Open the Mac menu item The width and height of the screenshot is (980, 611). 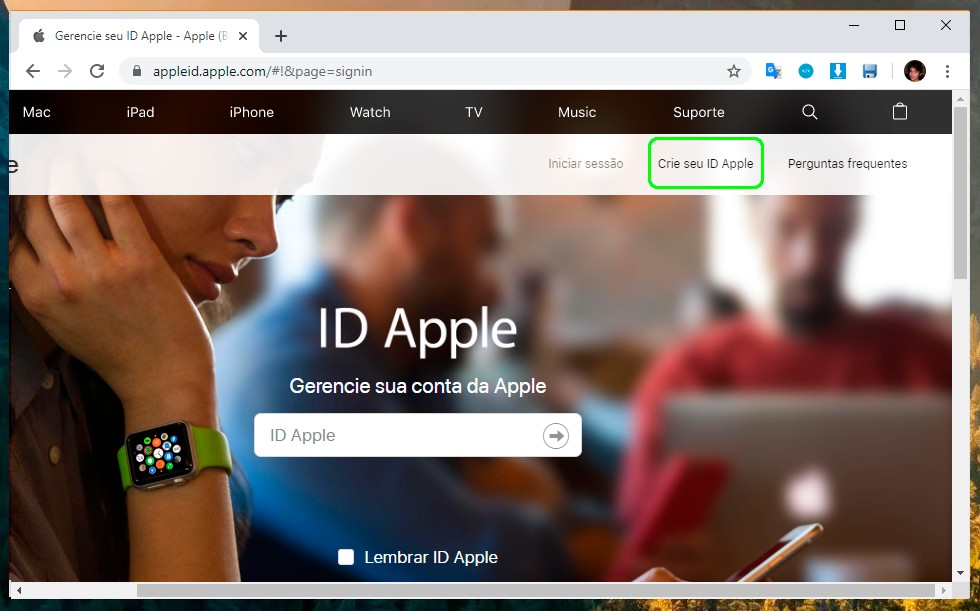coord(36,112)
